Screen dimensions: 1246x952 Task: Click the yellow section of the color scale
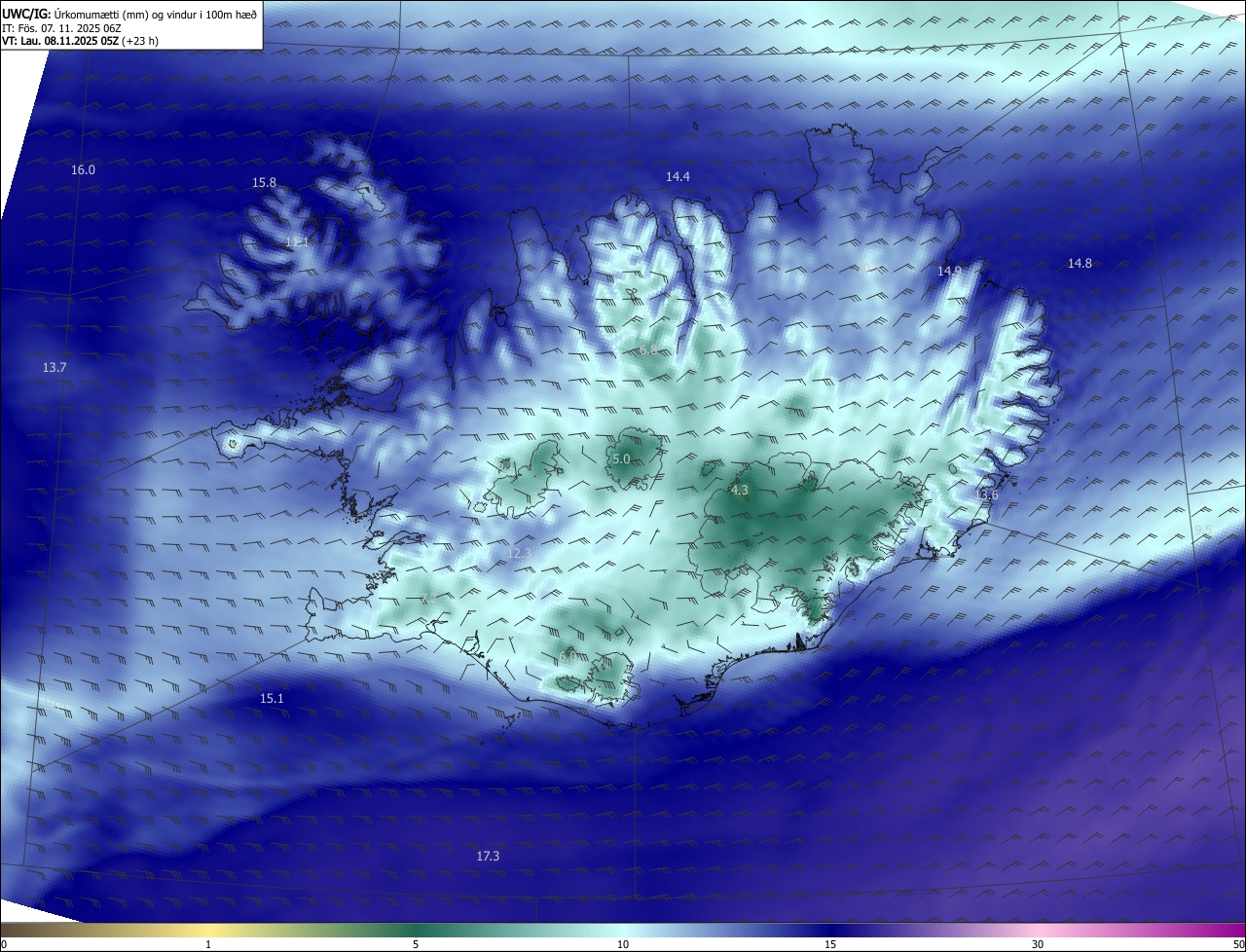(x=208, y=930)
